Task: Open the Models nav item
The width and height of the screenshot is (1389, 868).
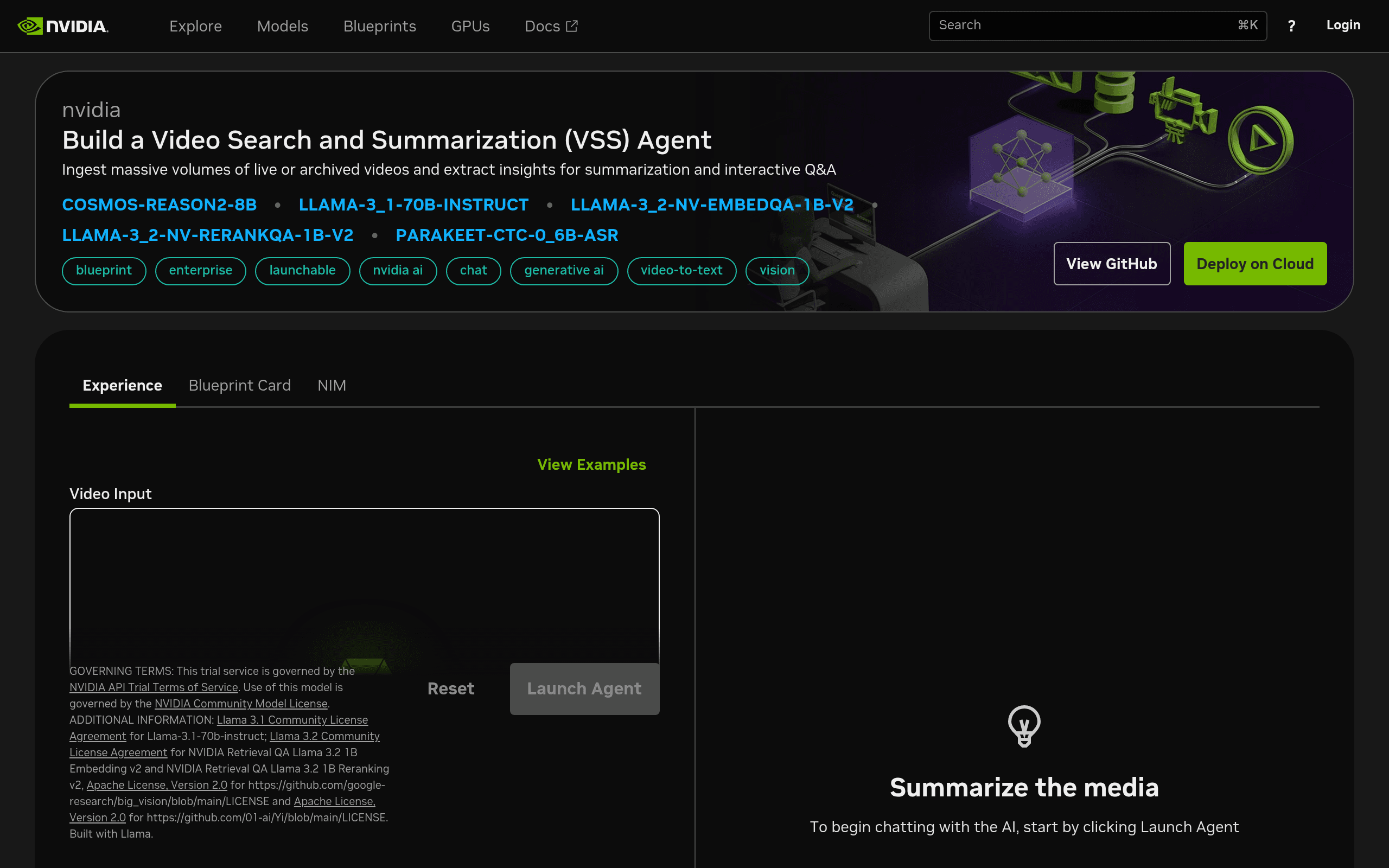Action: [x=282, y=26]
